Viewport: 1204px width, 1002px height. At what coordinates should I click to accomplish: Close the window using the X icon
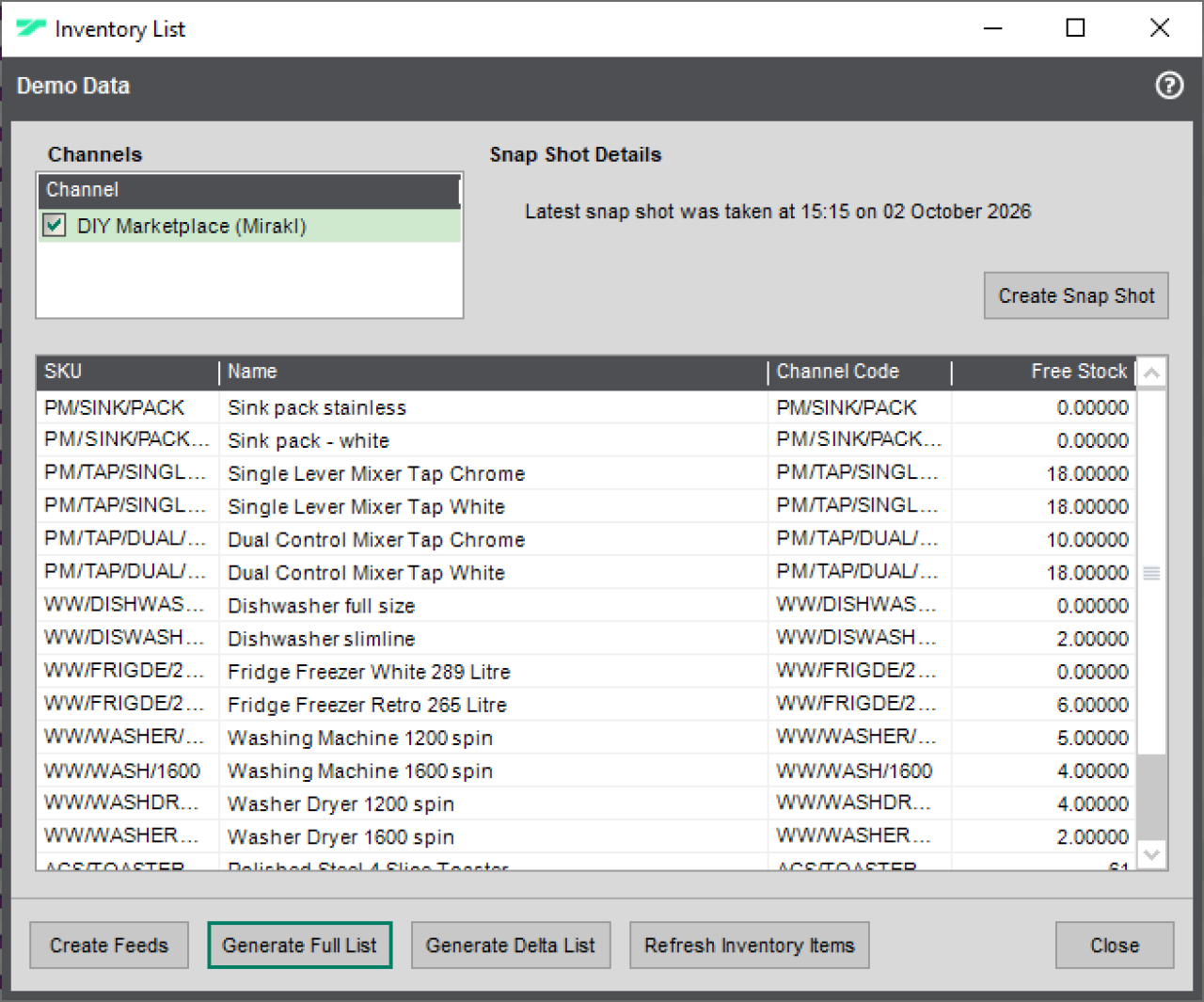tap(1160, 28)
